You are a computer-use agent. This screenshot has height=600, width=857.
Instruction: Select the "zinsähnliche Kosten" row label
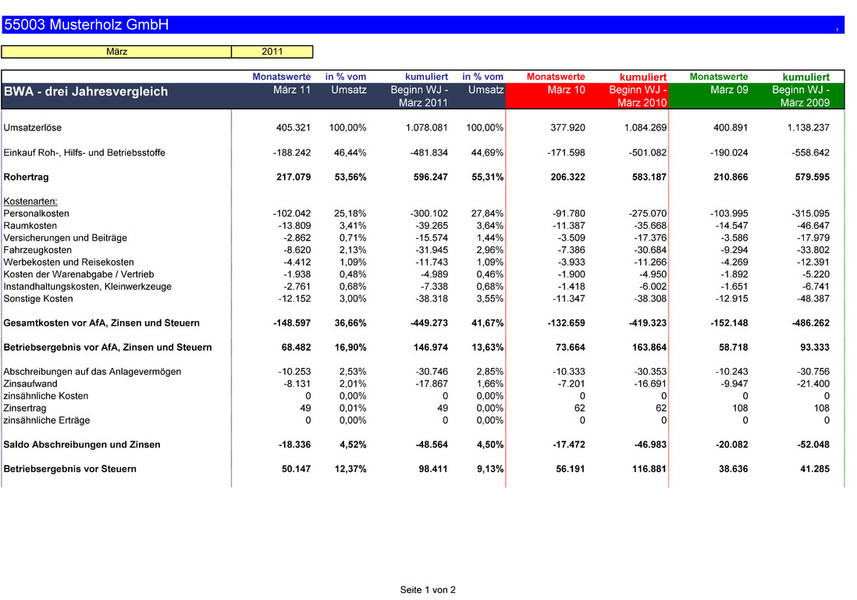point(45,396)
